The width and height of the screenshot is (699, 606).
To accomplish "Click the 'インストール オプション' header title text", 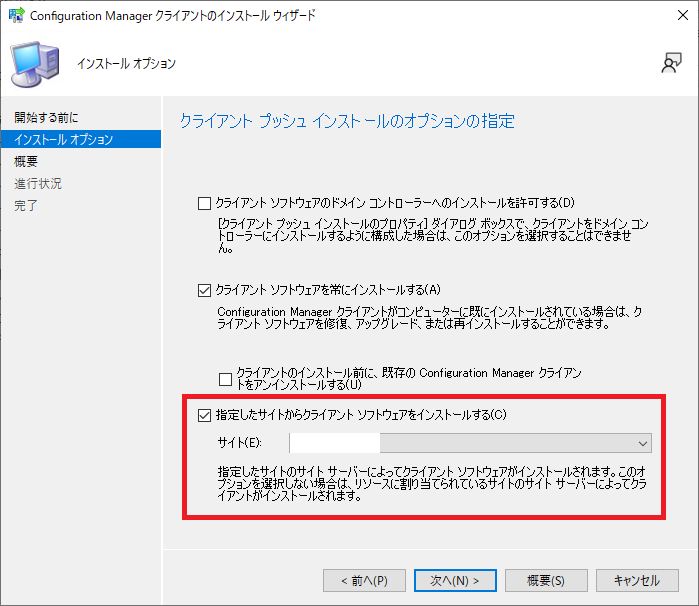I will pos(127,64).
